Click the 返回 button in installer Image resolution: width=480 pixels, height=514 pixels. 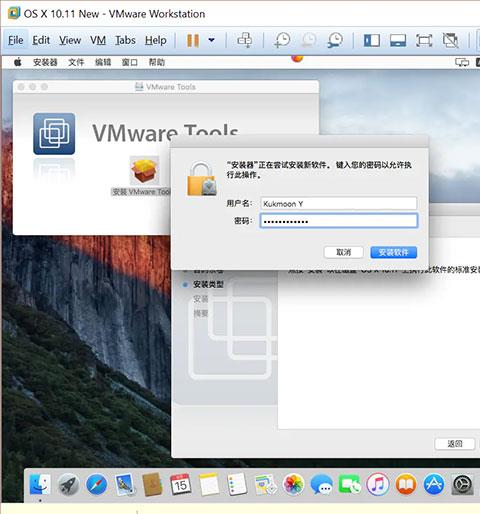tap(455, 444)
